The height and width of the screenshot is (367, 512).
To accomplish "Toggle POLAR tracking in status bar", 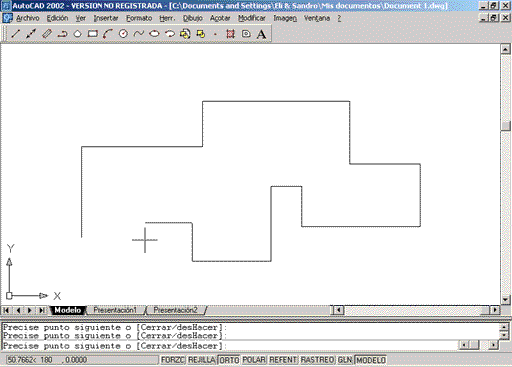I will pyautogui.click(x=254, y=360).
